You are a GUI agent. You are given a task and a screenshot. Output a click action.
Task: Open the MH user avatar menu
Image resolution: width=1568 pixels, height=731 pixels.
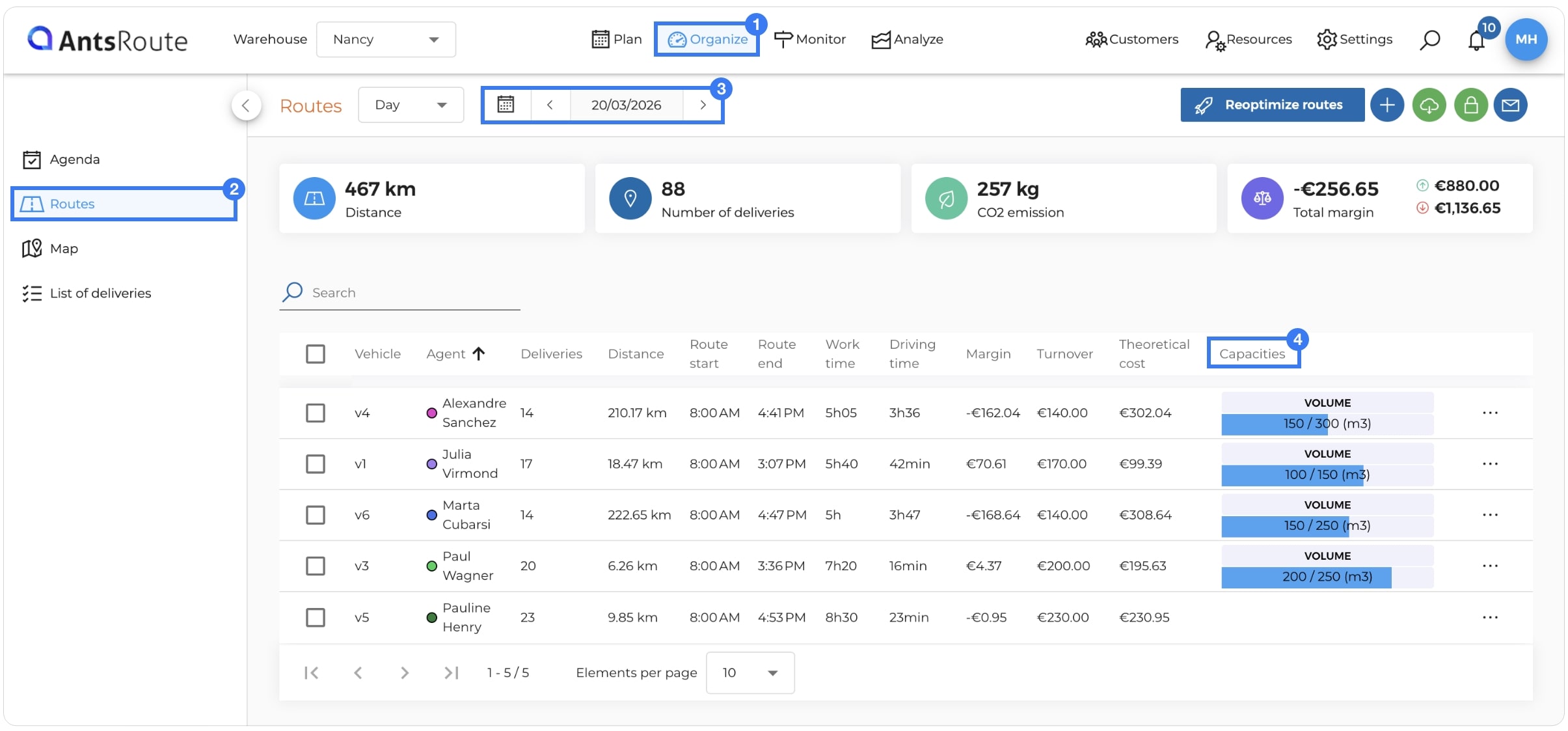point(1526,39)
